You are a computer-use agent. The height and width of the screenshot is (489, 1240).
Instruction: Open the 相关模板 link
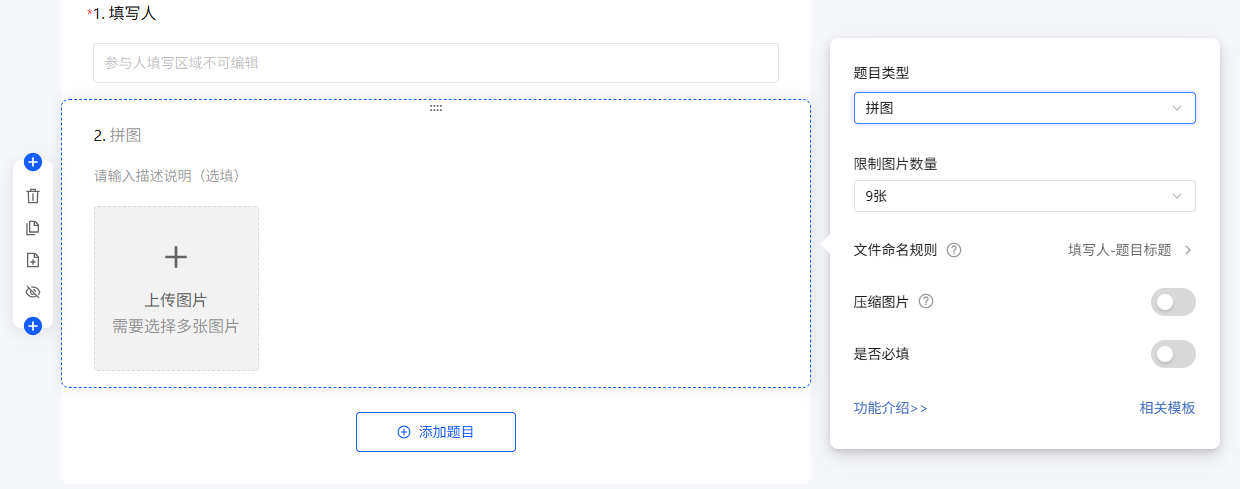[1167, 408]
